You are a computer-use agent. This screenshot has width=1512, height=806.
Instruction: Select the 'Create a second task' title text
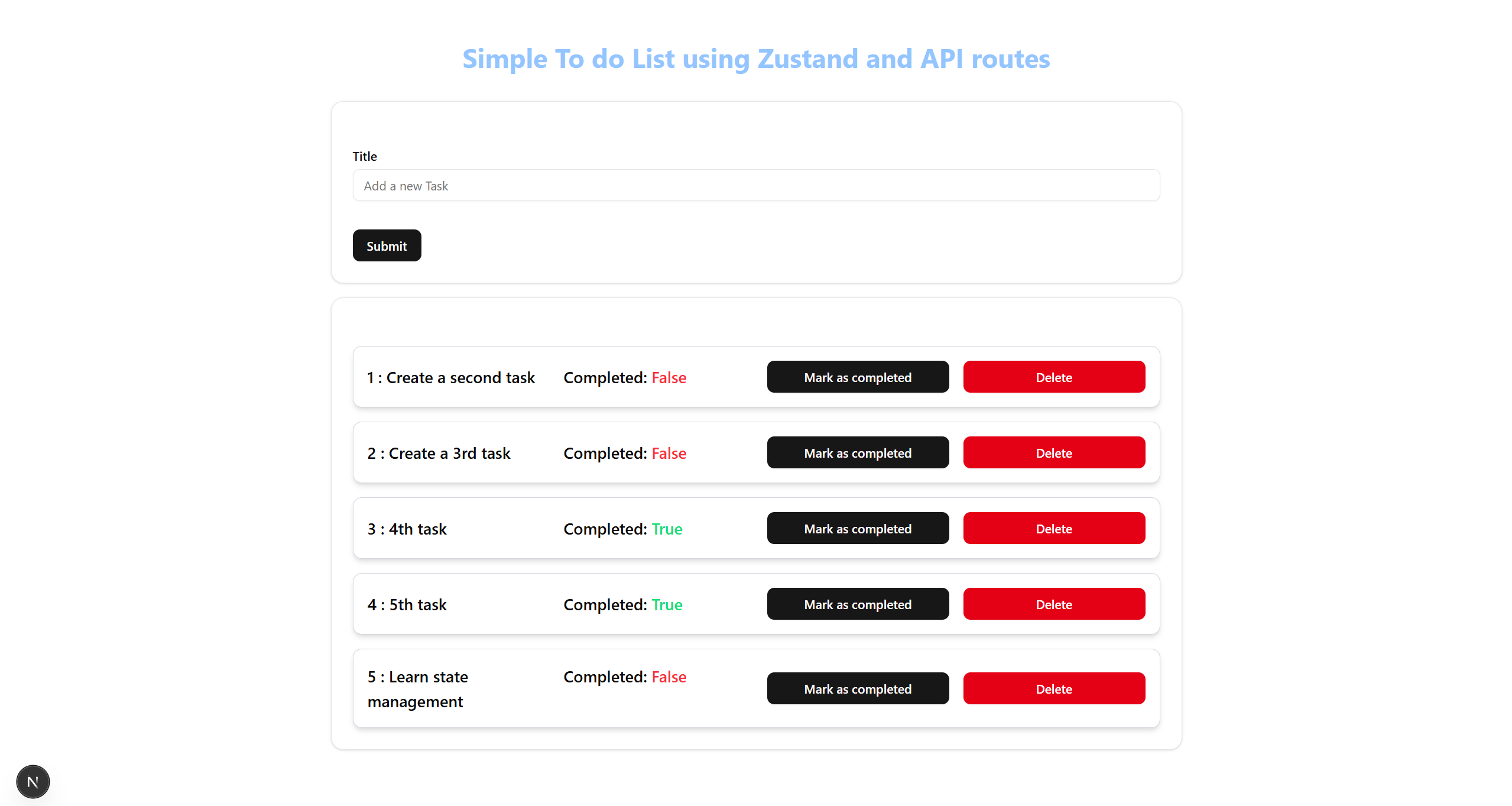460,378
